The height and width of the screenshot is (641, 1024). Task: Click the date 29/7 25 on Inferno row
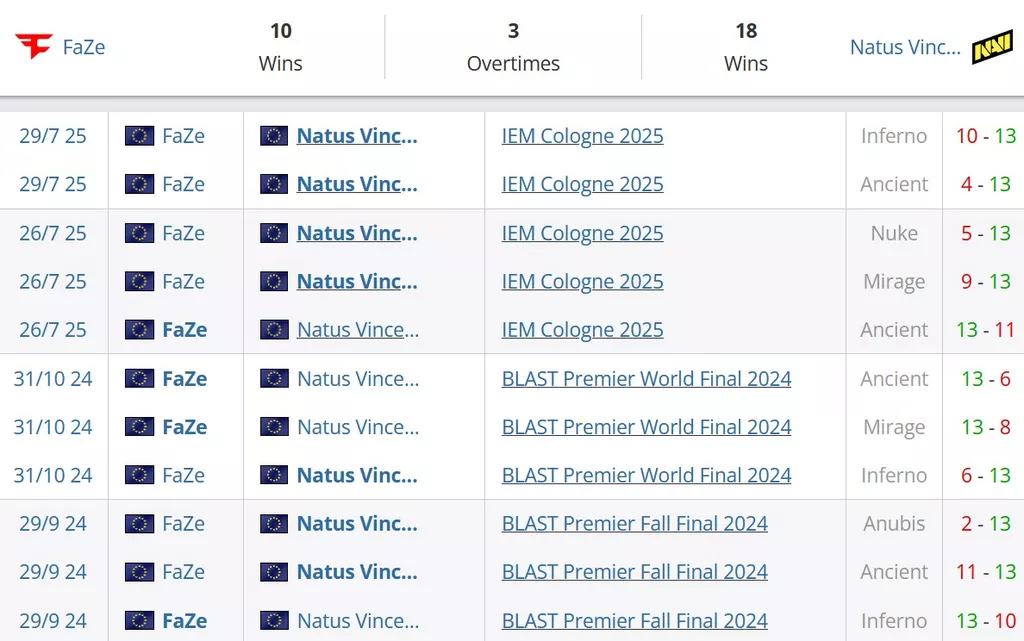[53, 136]
